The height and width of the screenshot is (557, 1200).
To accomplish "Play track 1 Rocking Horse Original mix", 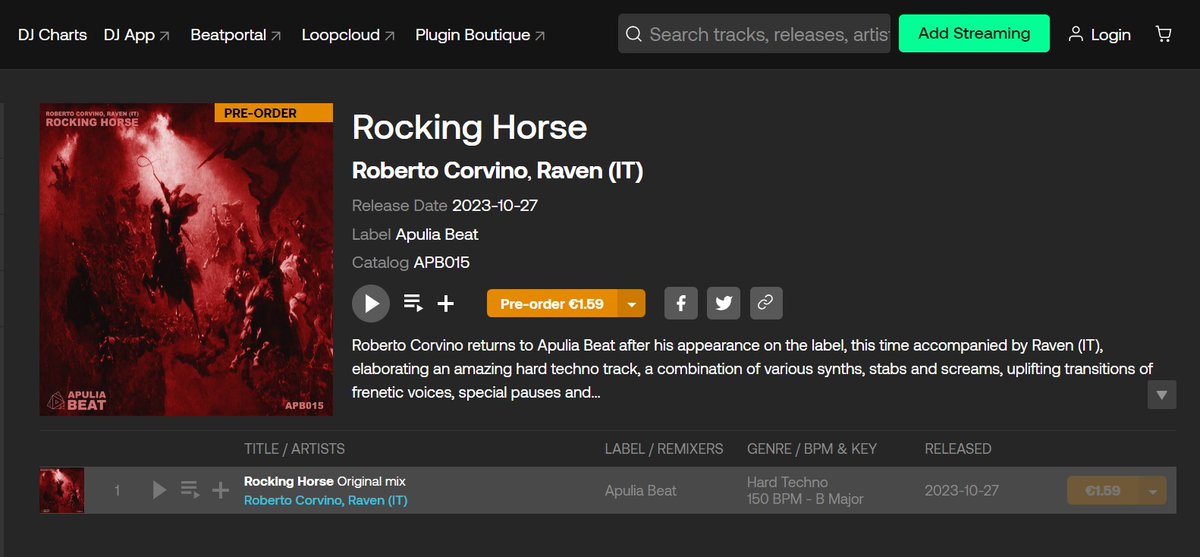I will click(x=159, y=490).
